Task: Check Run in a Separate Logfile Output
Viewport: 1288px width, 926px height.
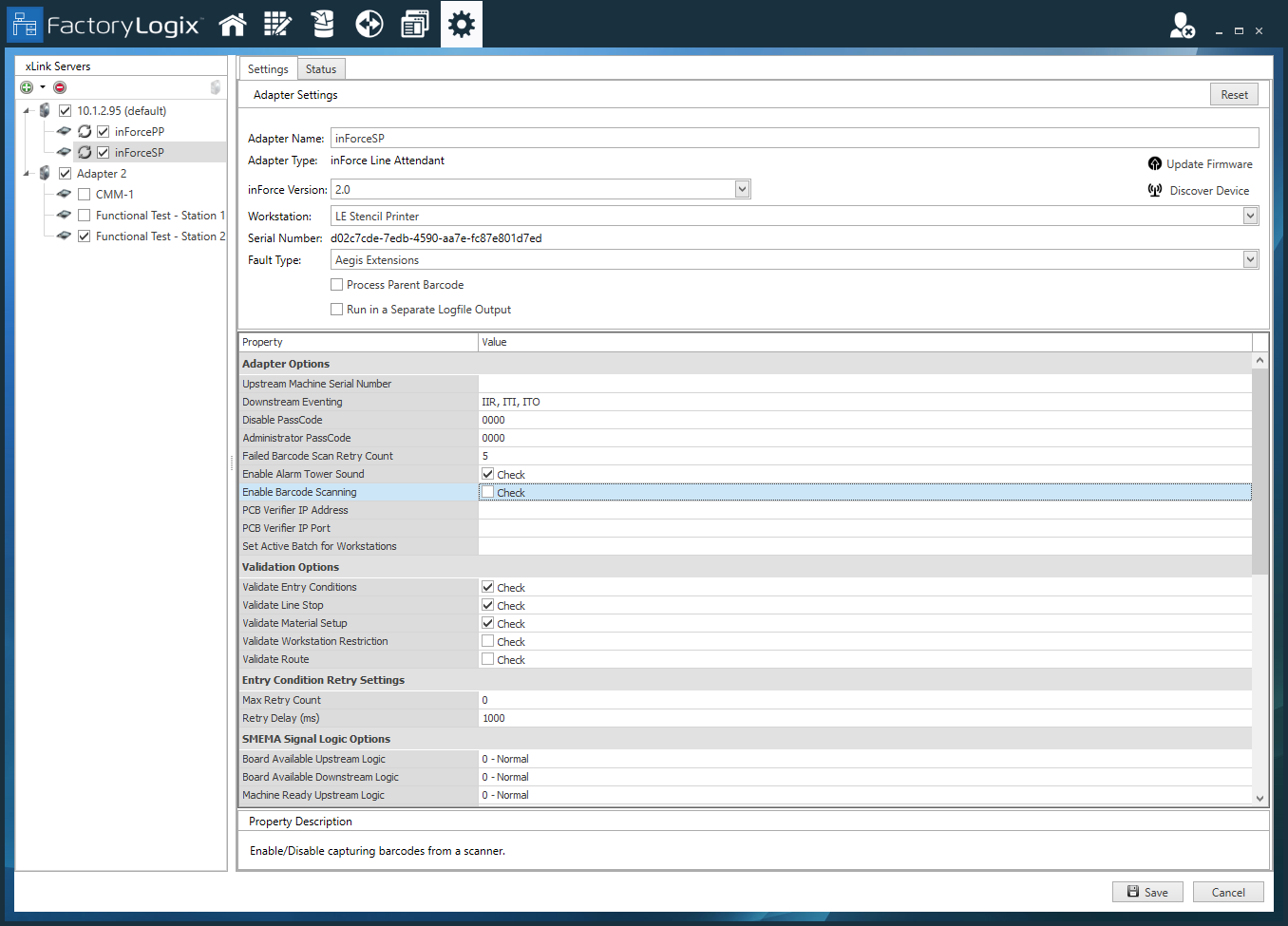Action: 336,309
